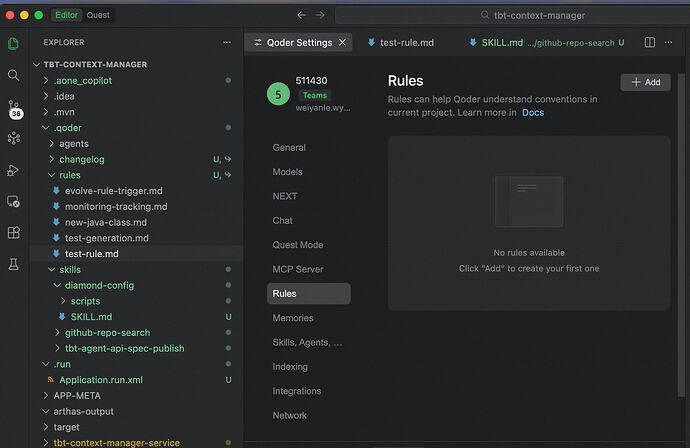Expand the changelog folder
Screen dimensions: 690x448
click(x=51, y=159)
